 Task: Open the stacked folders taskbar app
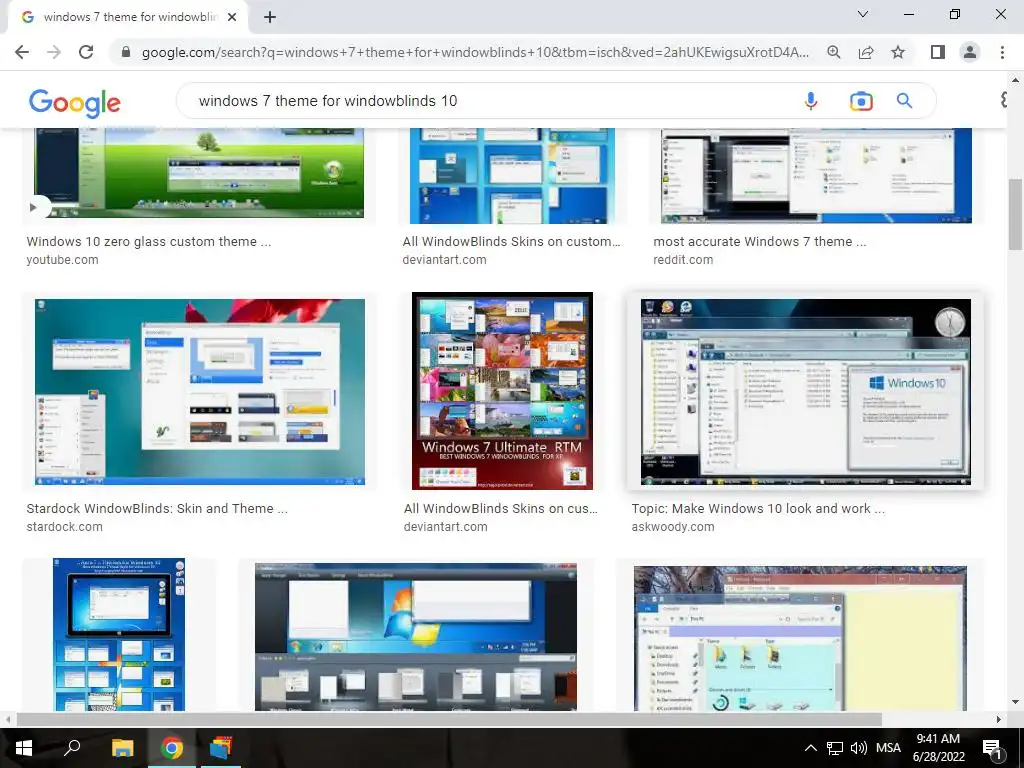220,748
